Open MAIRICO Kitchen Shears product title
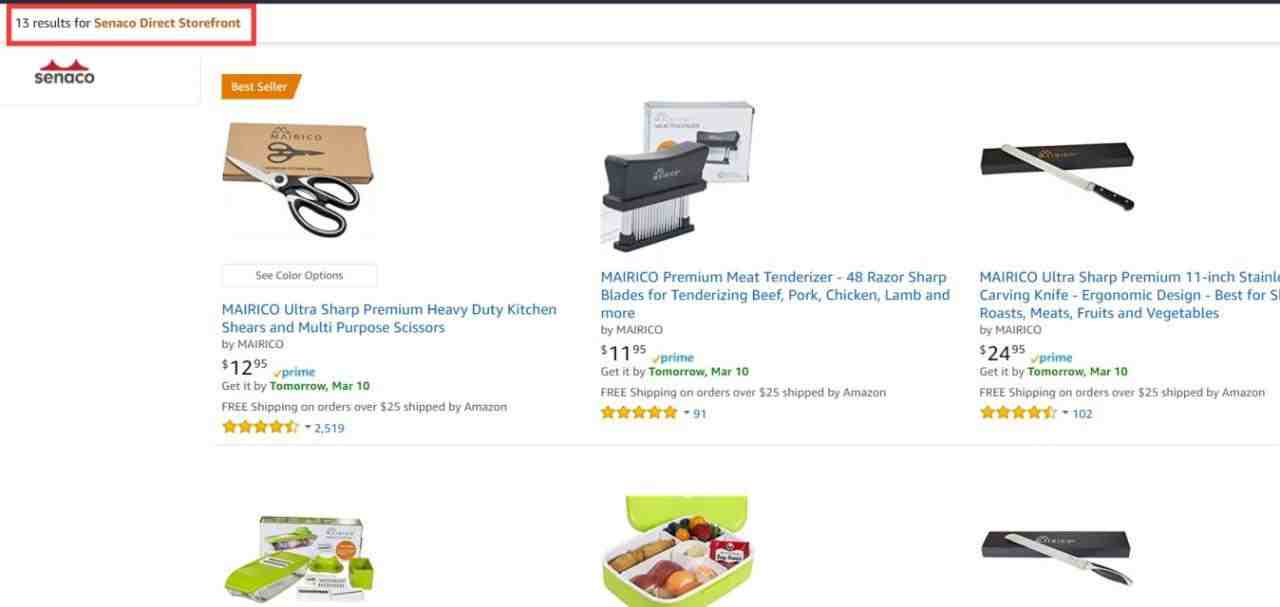 (389, 318)
